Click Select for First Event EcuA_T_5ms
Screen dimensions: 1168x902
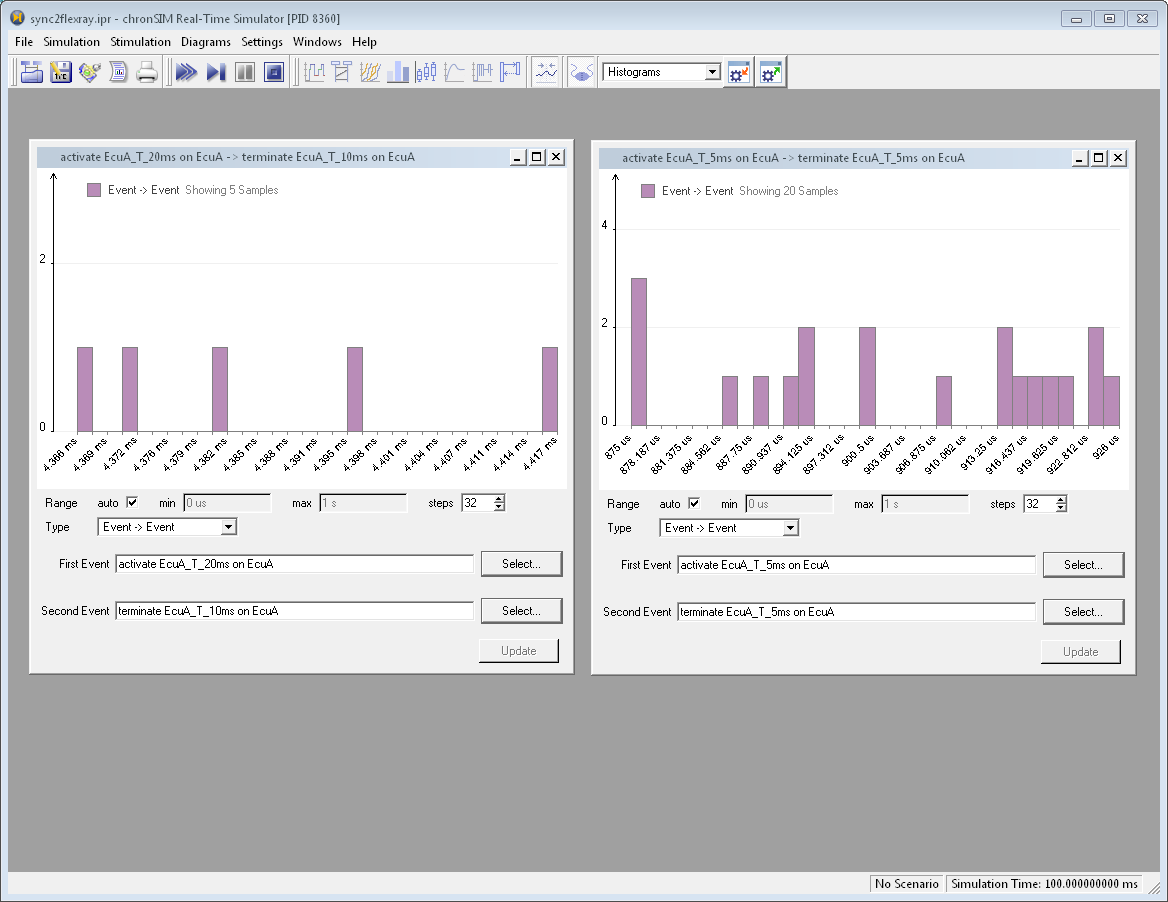point(1083,565)
